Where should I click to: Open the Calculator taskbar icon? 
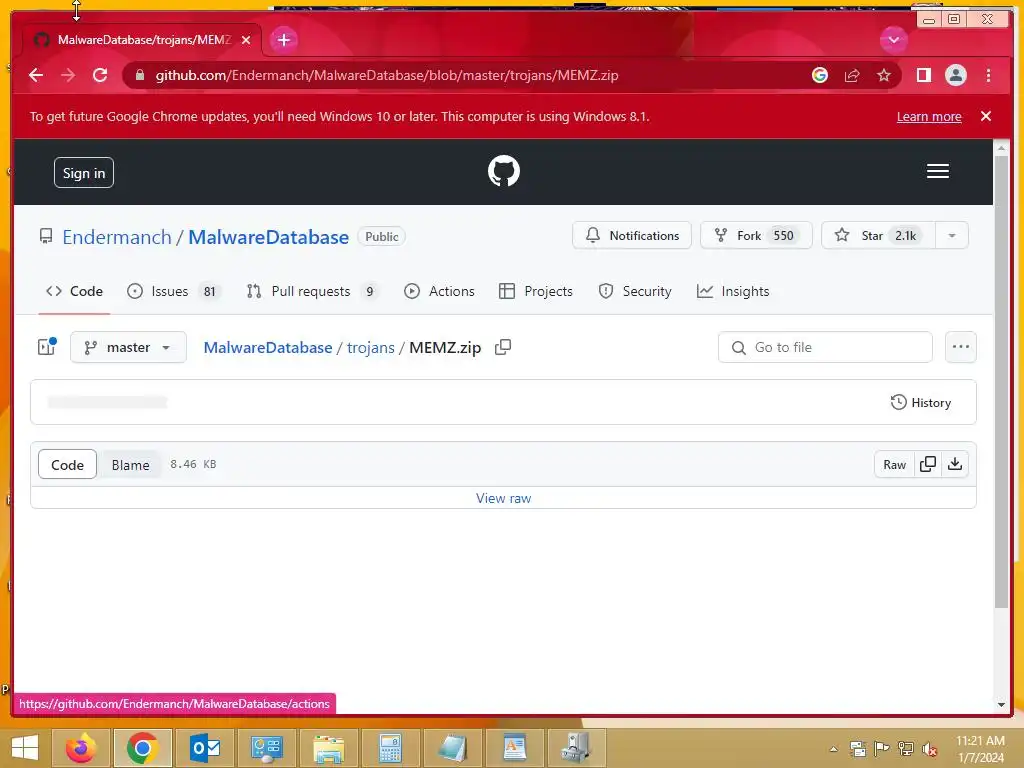tap(390, 748)
